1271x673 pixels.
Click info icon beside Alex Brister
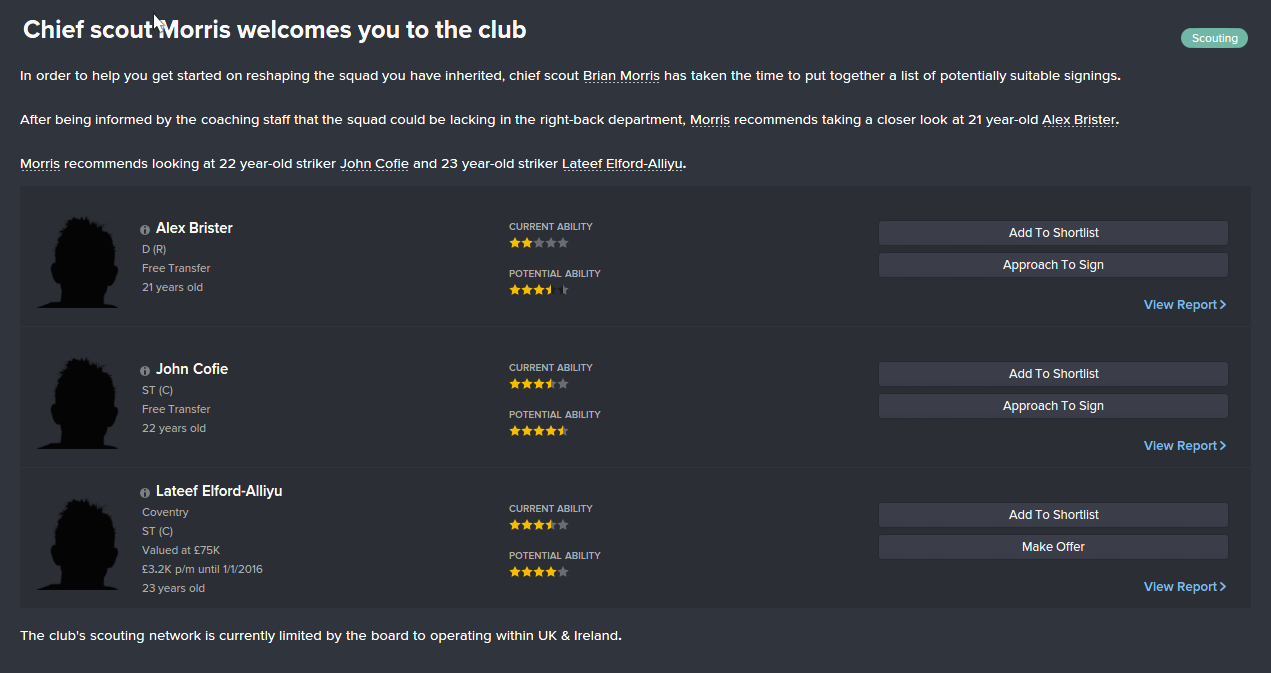click(145, 229)
